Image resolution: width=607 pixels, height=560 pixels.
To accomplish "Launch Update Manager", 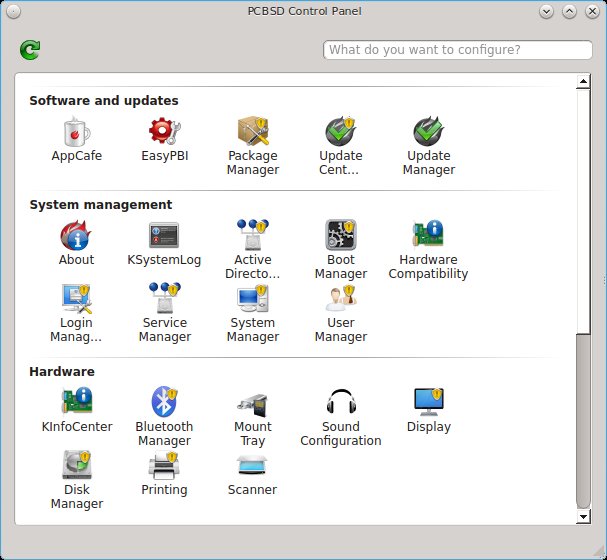I will [x=429, y=146].
